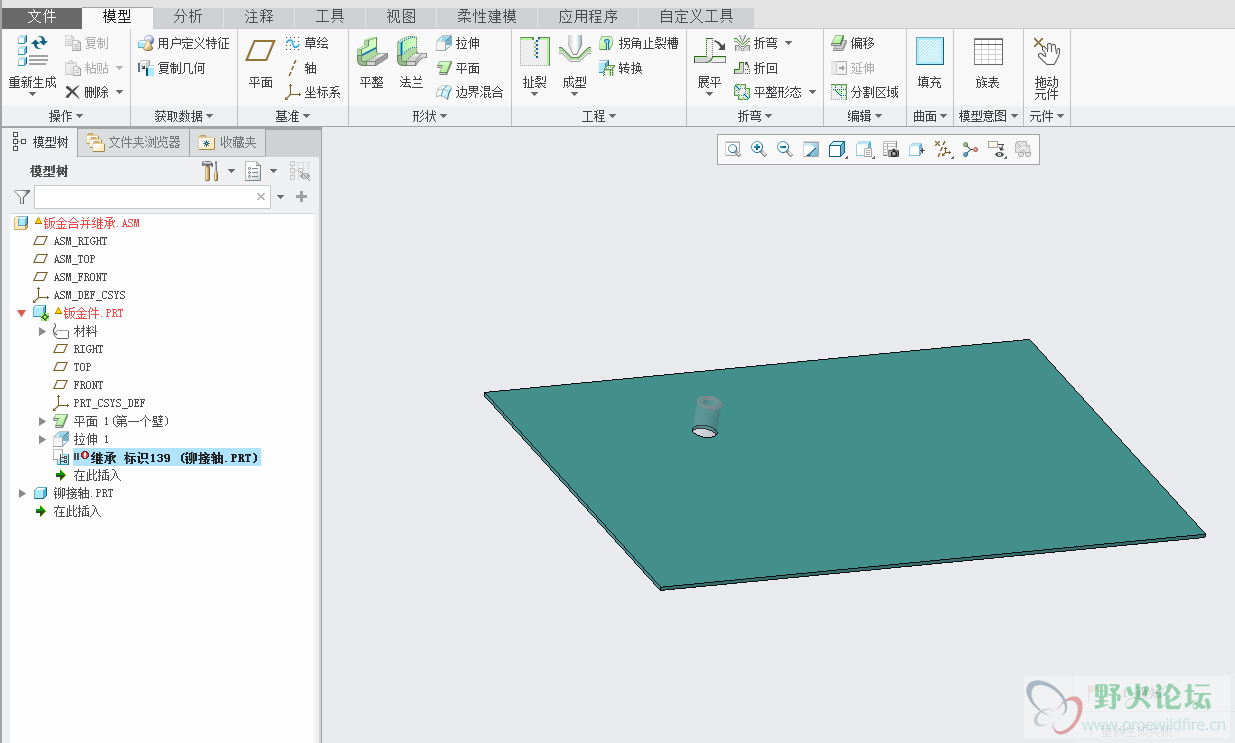Open the saved orientations icon in graphics toolbar

click(865, 150)
